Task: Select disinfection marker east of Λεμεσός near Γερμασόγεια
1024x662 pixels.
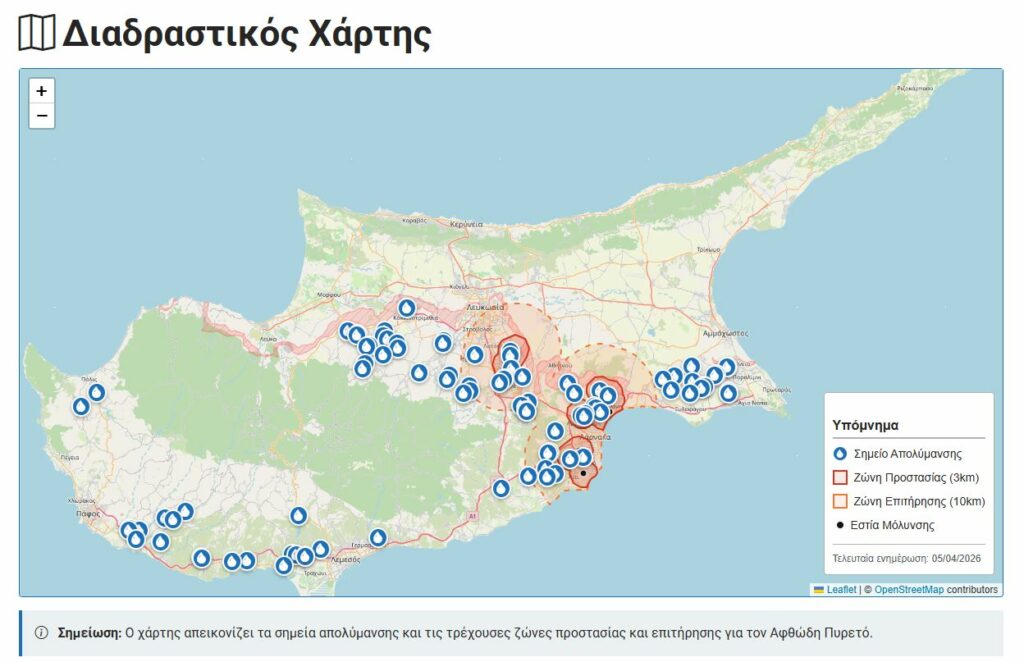Action: pyautogui.click(x=378, y=537)
